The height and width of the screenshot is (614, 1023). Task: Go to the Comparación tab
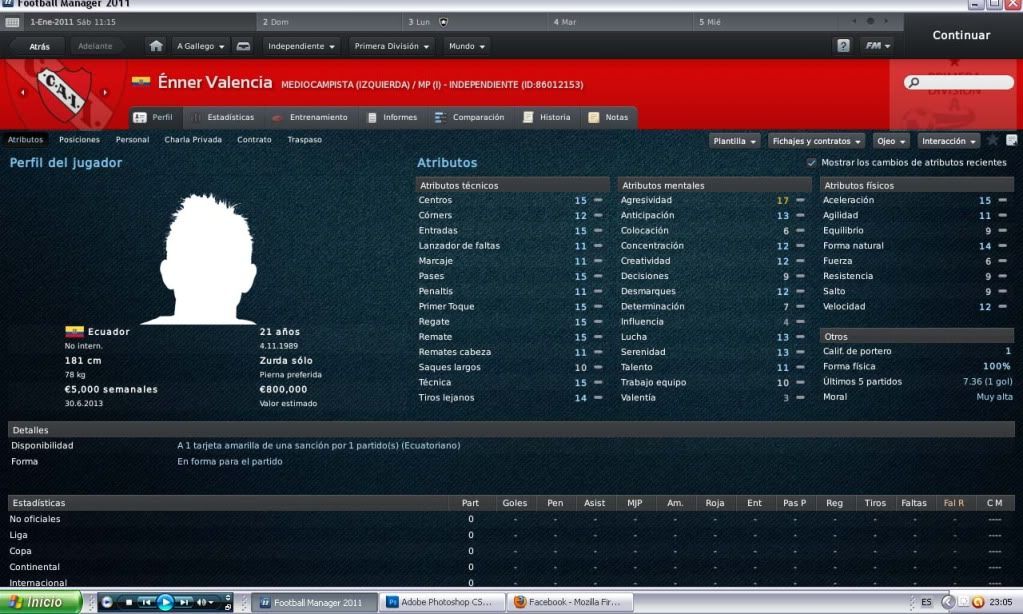point(470,117)
